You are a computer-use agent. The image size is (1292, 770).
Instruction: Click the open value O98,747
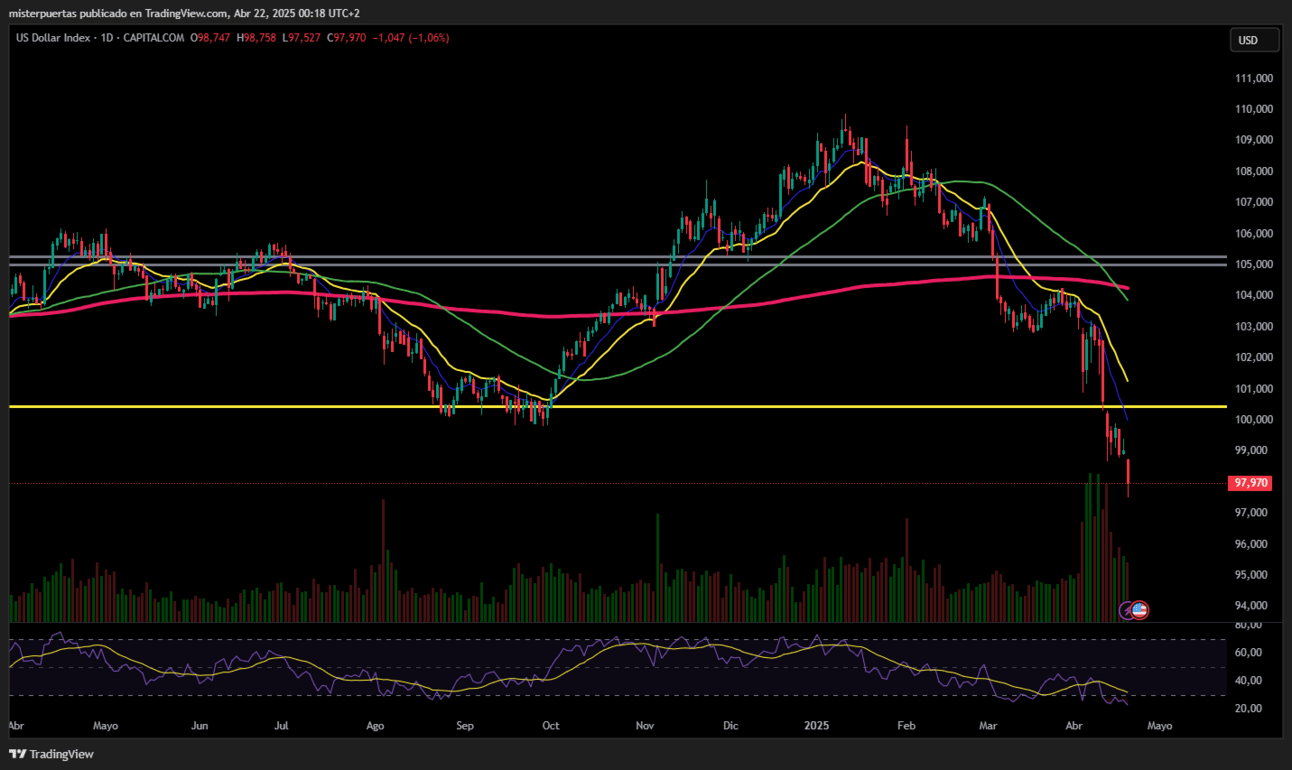(210, 38)
